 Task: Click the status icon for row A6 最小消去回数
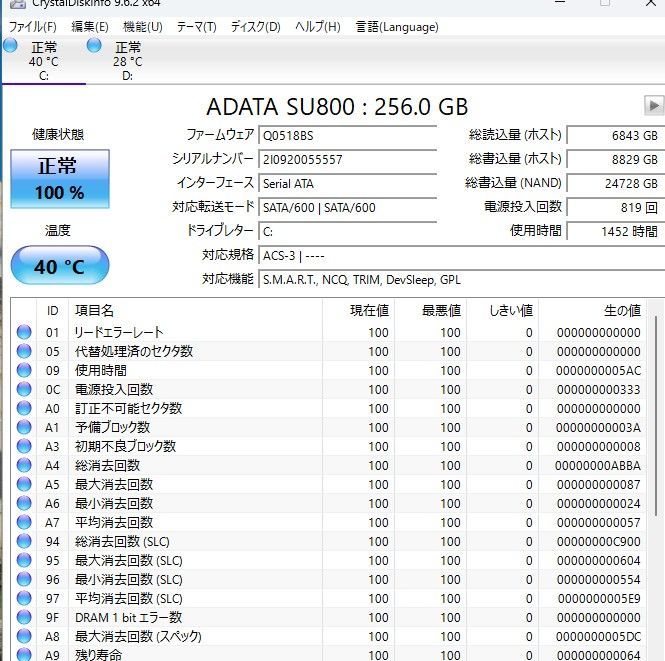pos(24,503)
